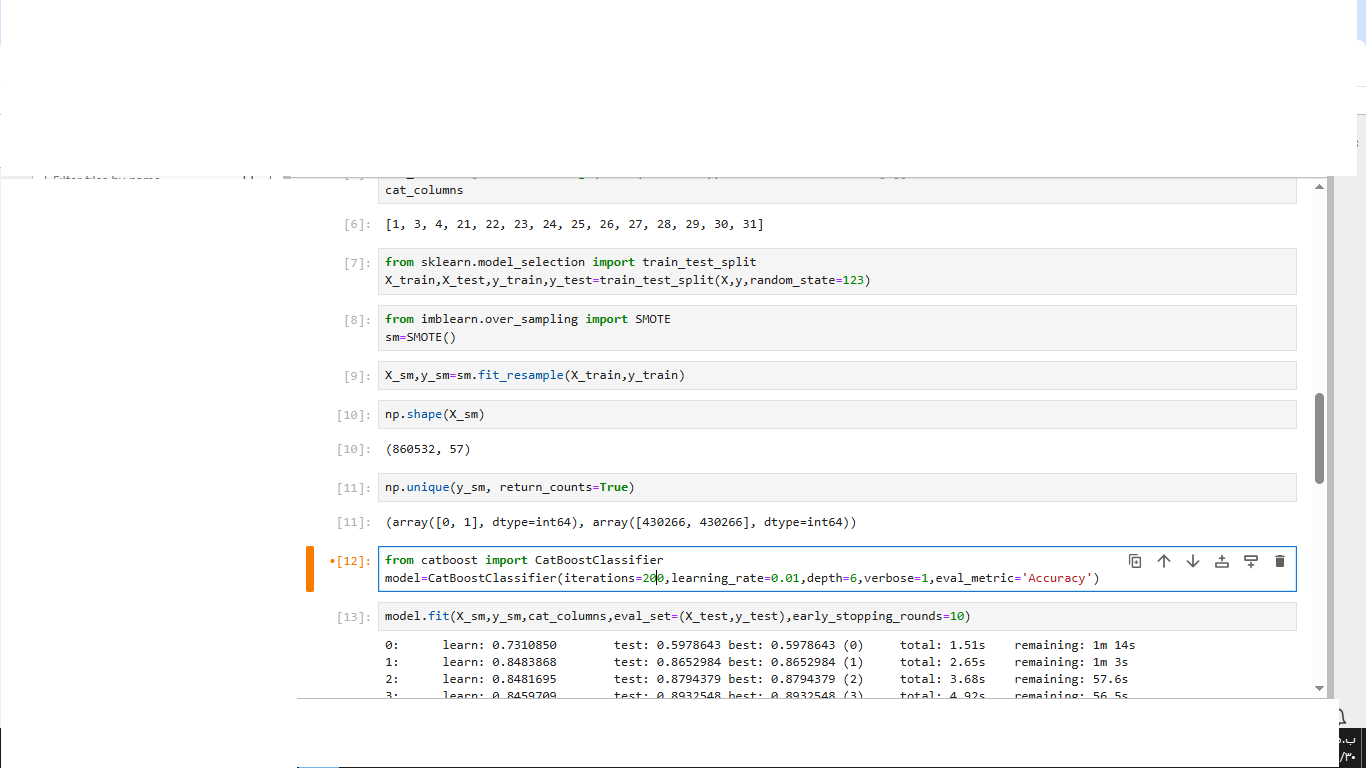Click the notebook vertical scrollbar thumb
The width and height of the screenshot is (1366, 768).
pyautogui.click(x=1319, y=438)
